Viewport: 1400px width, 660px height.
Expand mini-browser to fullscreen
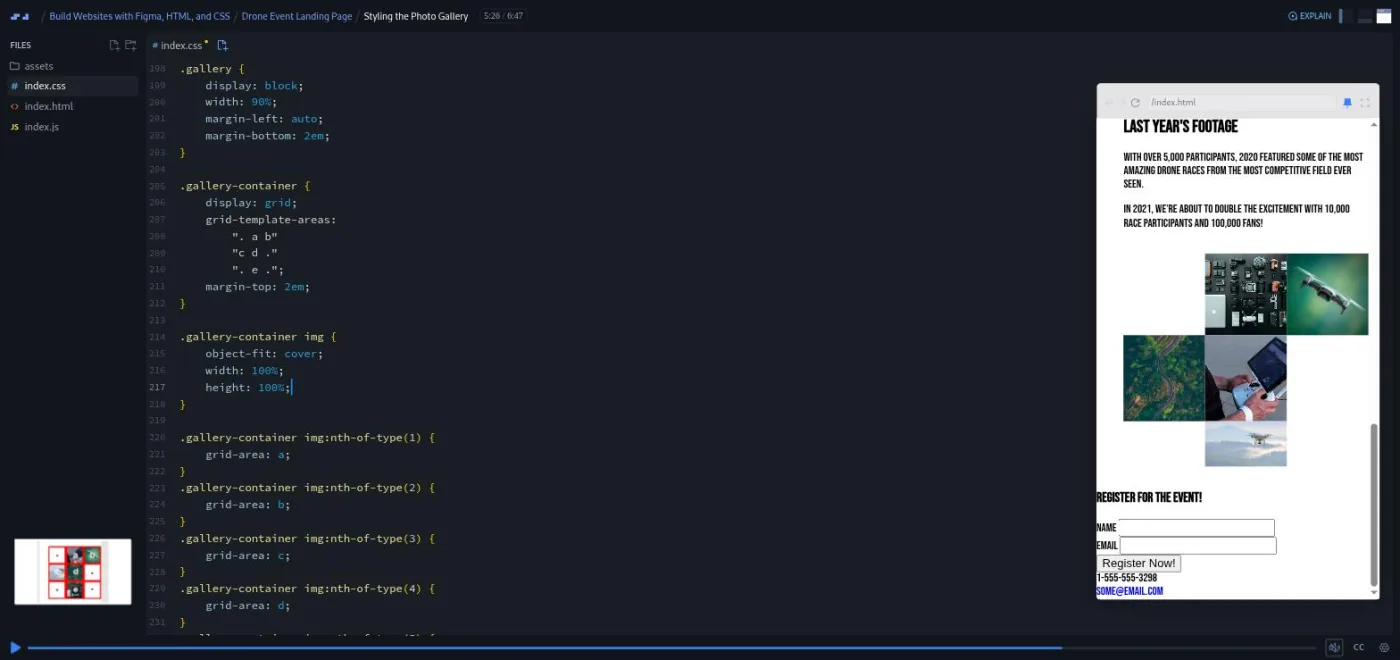[1365, 102]
